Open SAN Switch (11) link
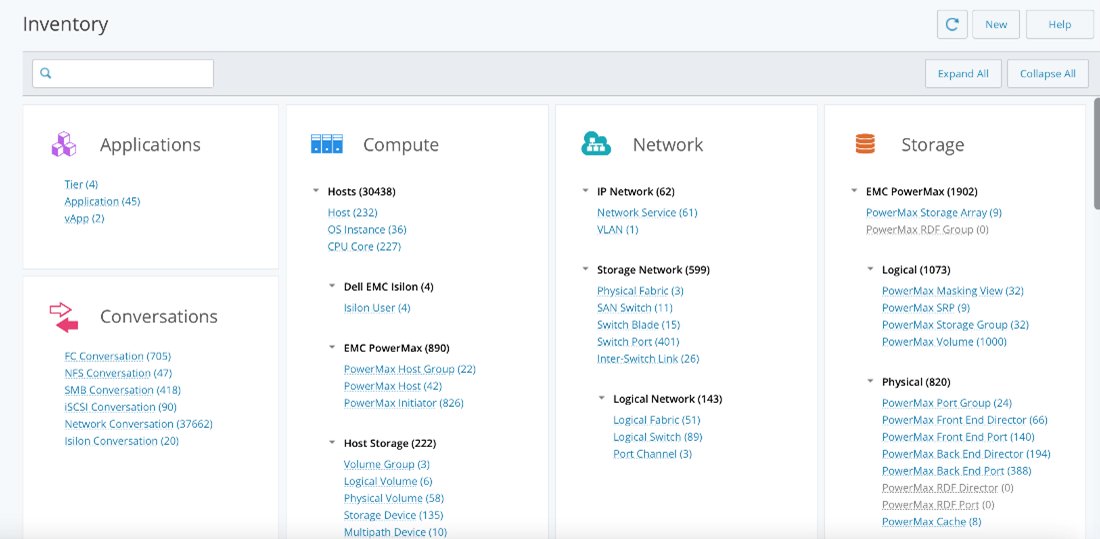 point(635,307)
